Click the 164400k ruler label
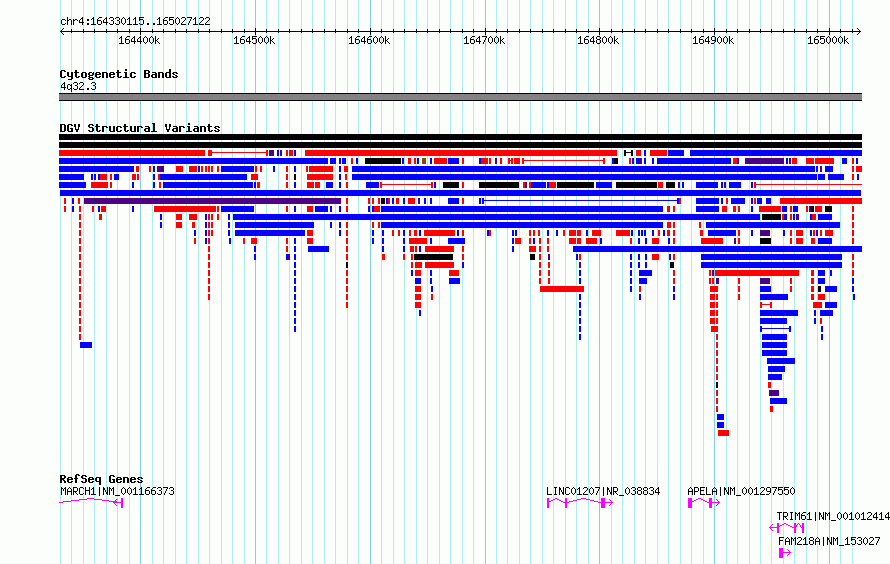 click(139, 40)
